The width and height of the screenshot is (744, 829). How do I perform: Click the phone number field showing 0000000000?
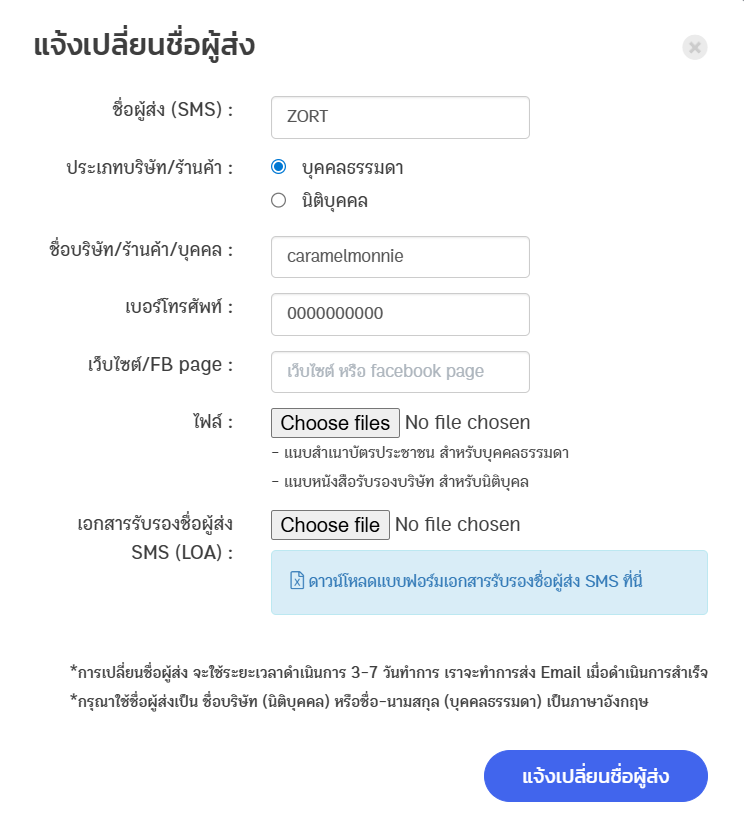tap(400, 314)
